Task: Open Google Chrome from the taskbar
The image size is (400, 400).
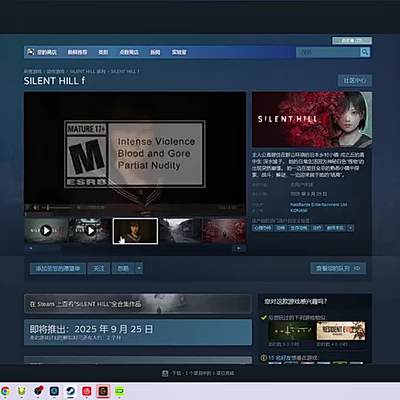Action: [x=5, y=391]
